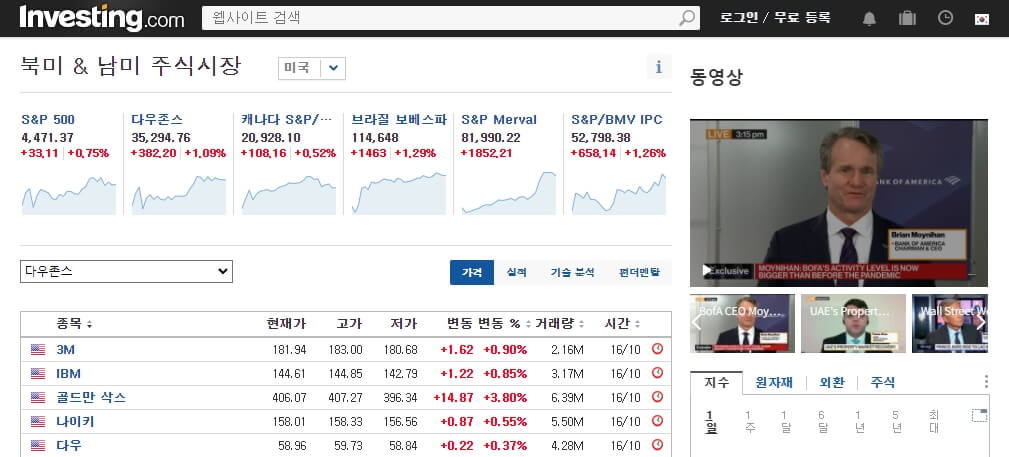Open the Korean flag language selector
The height and width of the screenshot is (457, 1009).
pos(981,19)
